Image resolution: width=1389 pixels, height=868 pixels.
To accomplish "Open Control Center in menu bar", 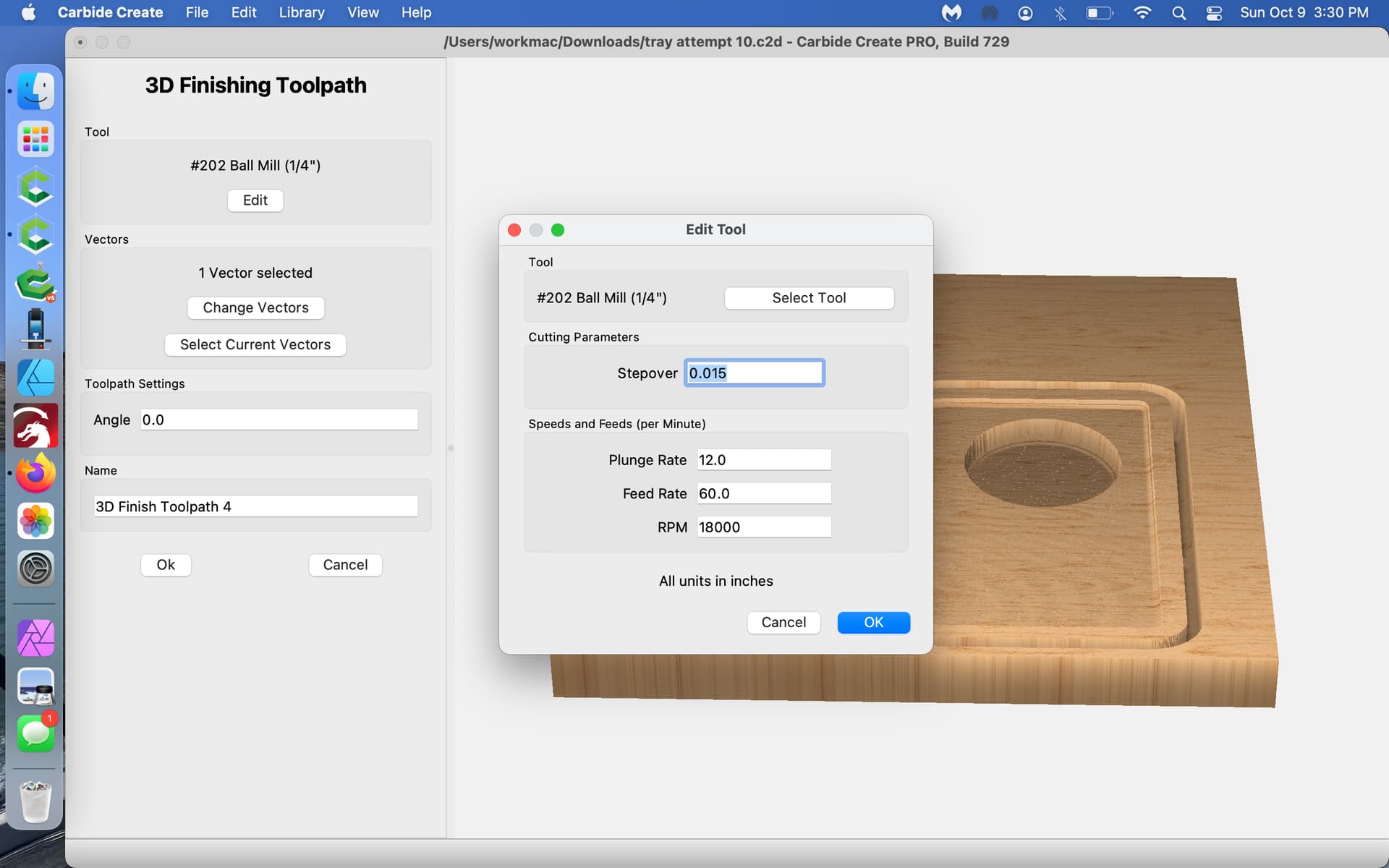I will point(1214,12).
